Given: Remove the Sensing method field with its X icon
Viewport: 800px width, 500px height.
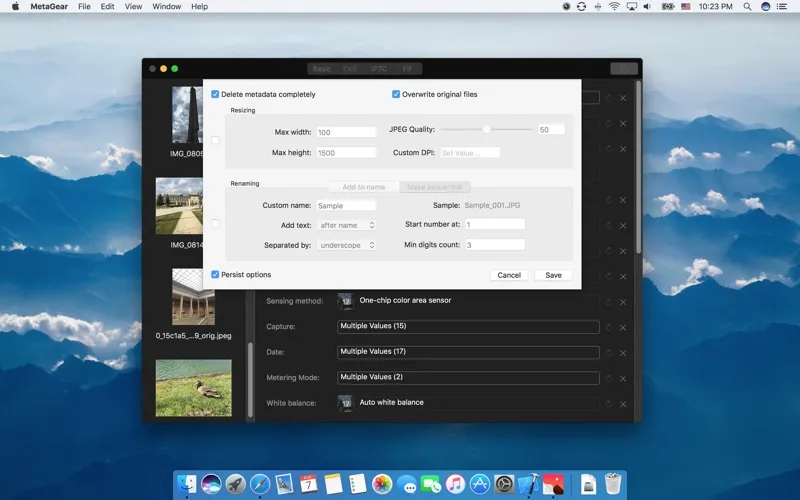Looking at the screenshot, I should coord(623,302).
